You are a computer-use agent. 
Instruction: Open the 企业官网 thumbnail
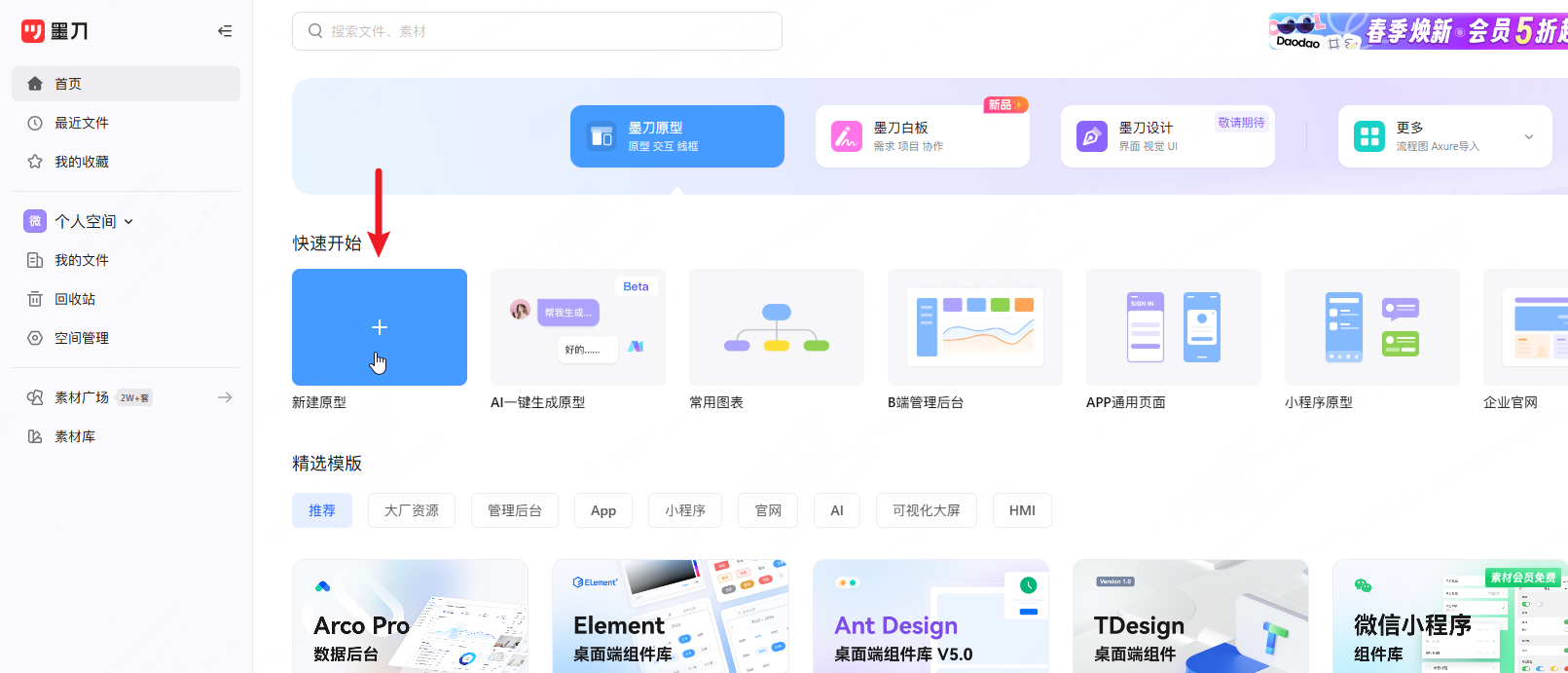[1525, 327]
